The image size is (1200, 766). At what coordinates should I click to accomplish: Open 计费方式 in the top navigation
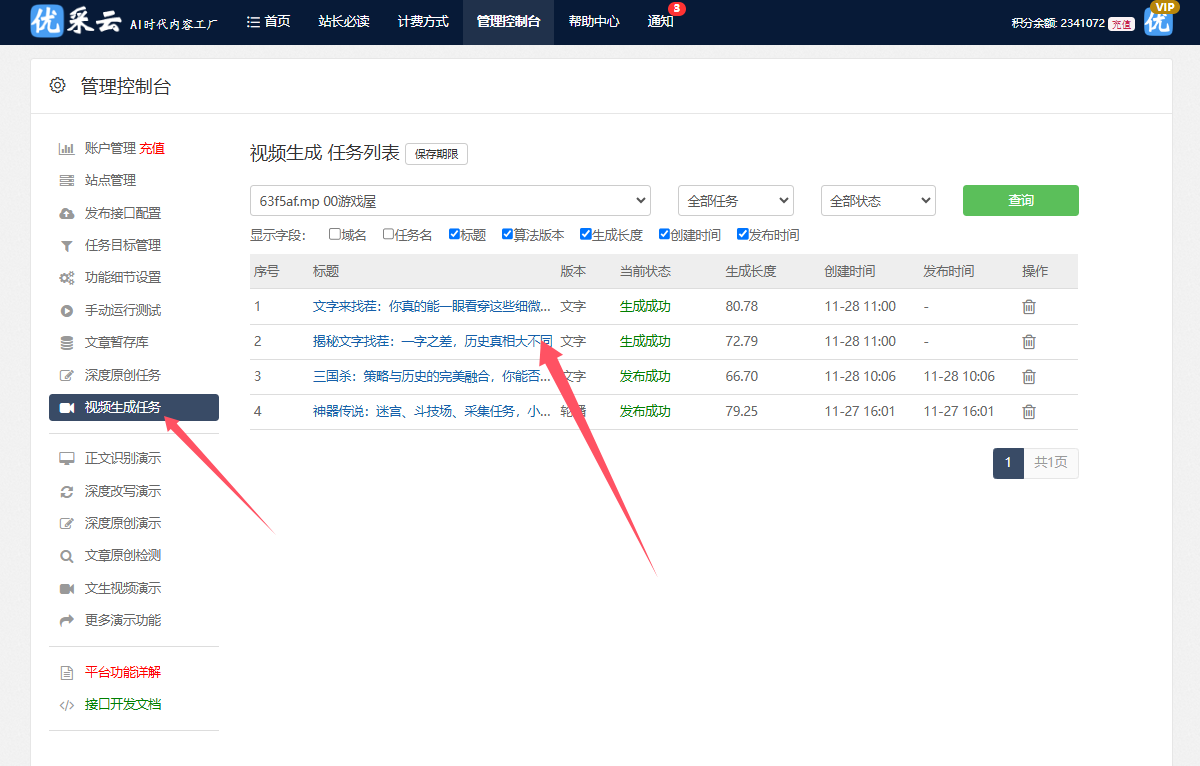click(x=423, y=22)
